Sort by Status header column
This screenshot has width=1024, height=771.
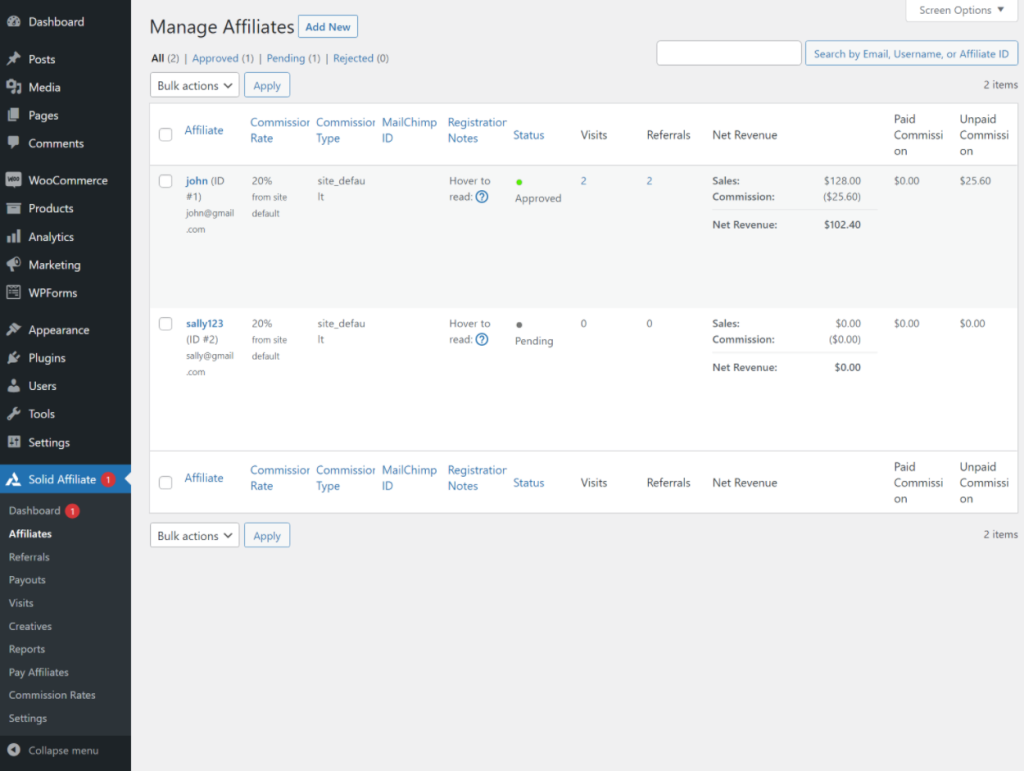pyautogui.click(x=528, y=134)
